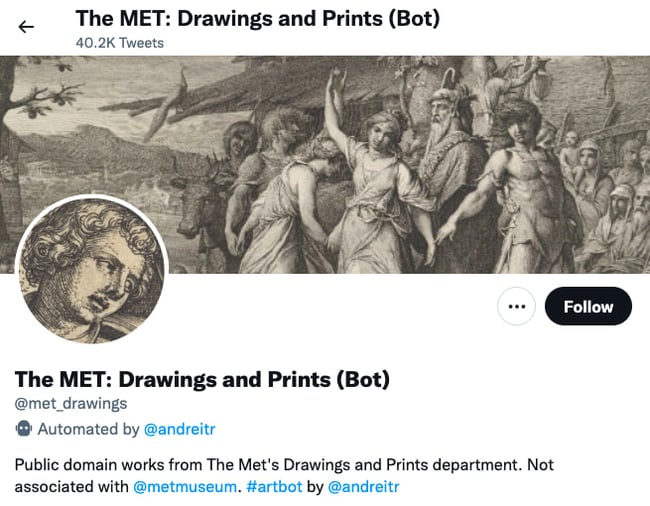This screenshot has width=650, height=506.
Task: Click the back arrow icon
Action: pos(26,27)
